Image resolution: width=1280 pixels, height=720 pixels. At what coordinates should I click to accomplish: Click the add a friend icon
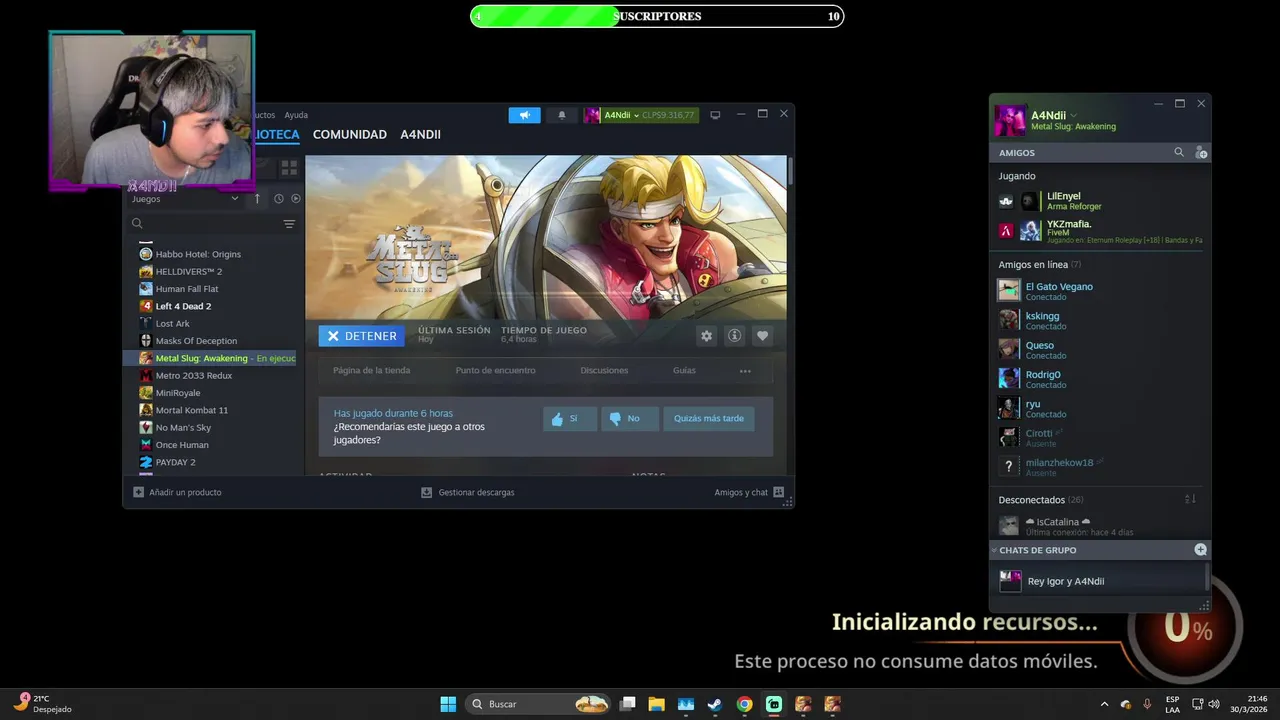tap(1201, 152)
